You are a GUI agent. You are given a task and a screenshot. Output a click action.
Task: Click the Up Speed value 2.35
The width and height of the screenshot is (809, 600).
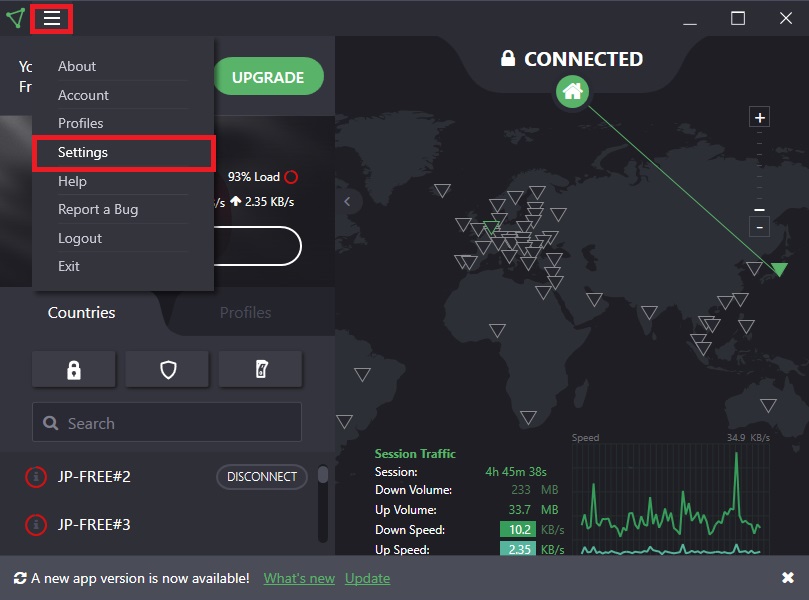520,549
